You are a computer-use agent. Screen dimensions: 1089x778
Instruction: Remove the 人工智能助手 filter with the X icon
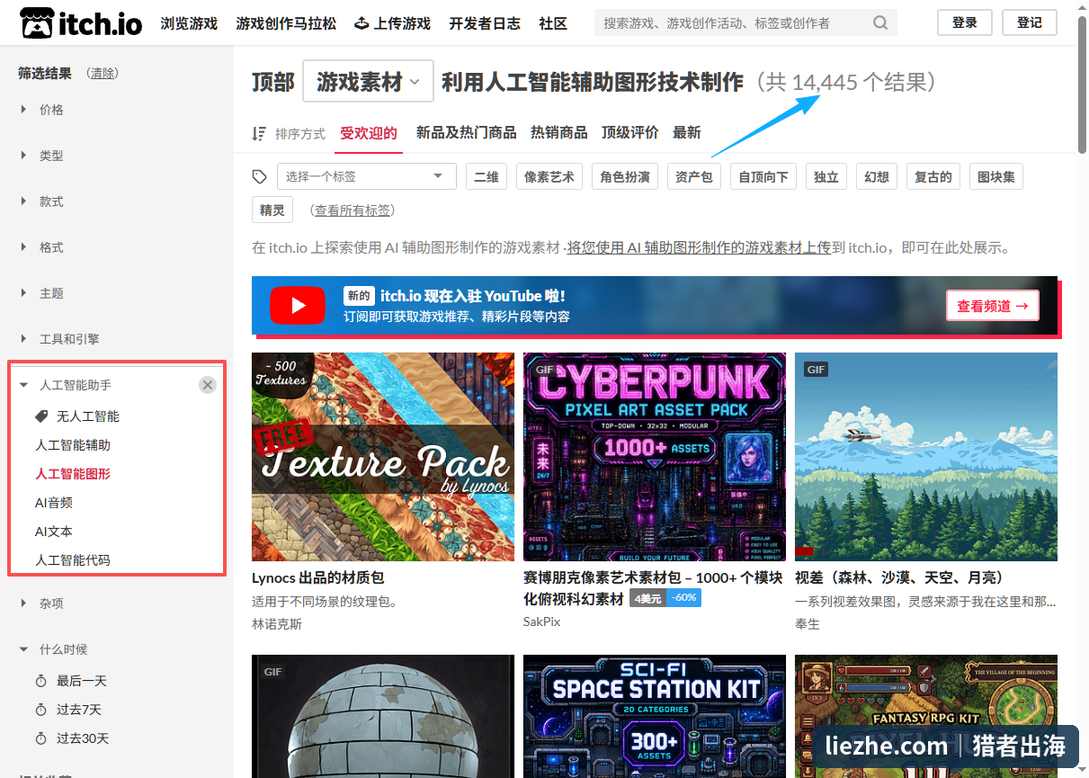point(207,385)
